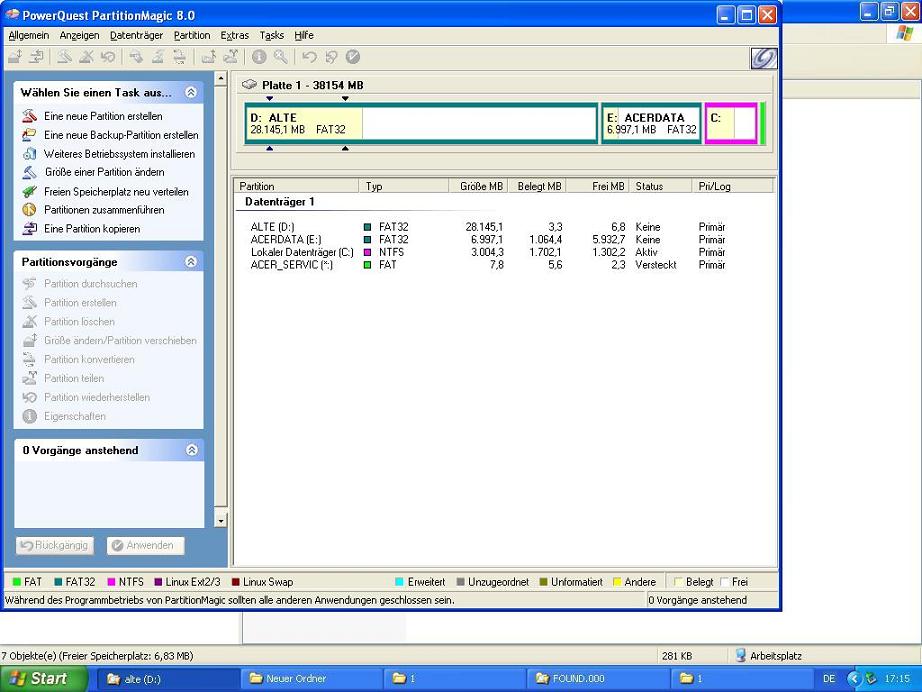Click the Rückgängig button
The image size is (922, 692).
pyautogui.click(x=55, y=545)
